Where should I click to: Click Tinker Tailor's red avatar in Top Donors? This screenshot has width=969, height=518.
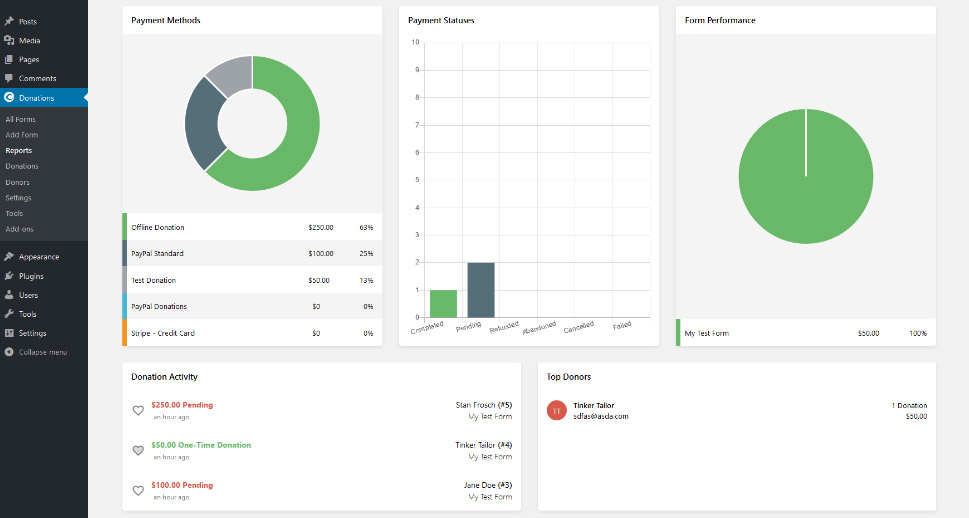pyautogui.click(x=557, y=410)
